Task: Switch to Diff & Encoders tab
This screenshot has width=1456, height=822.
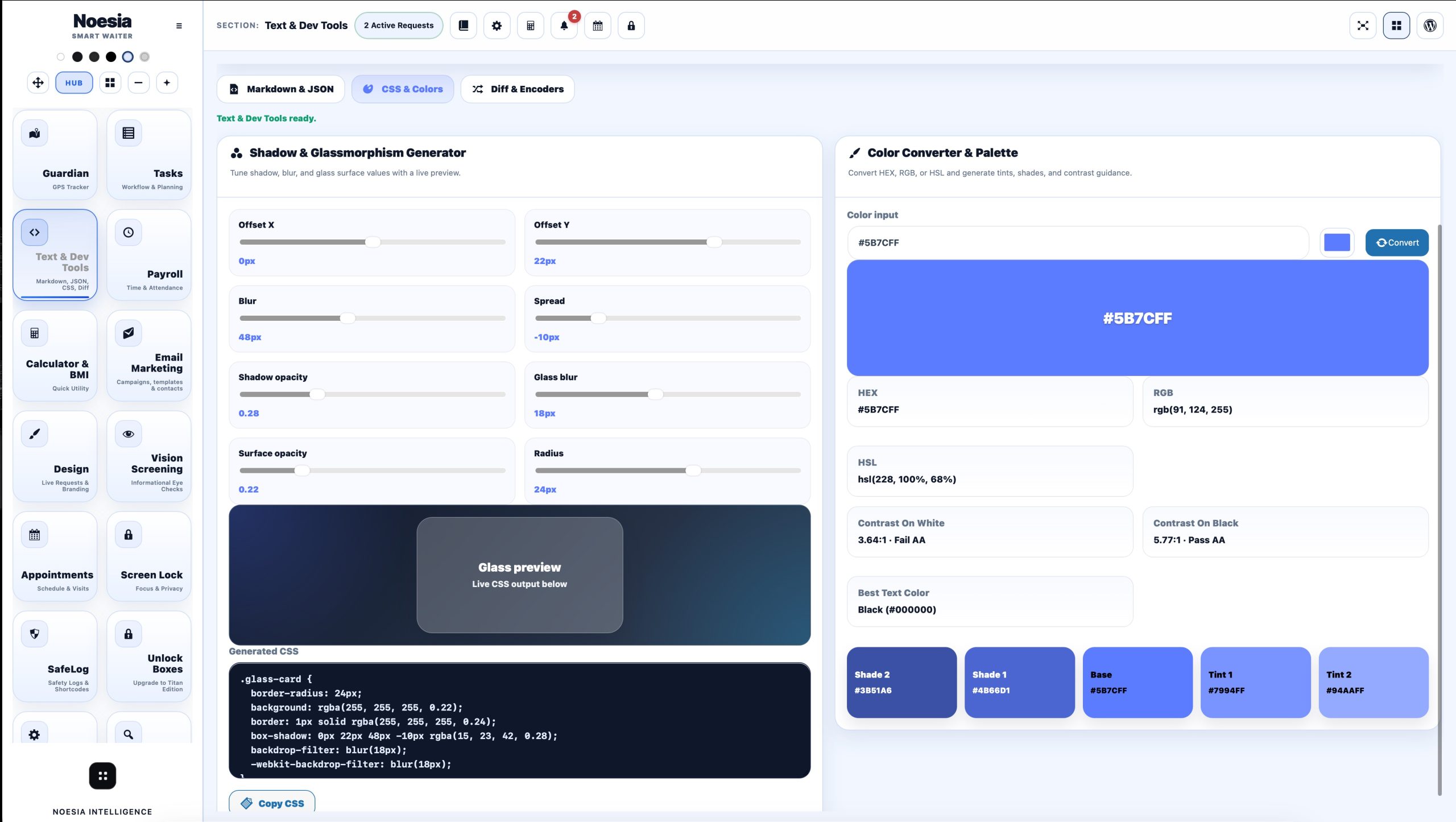Action: tap(518, 89)
